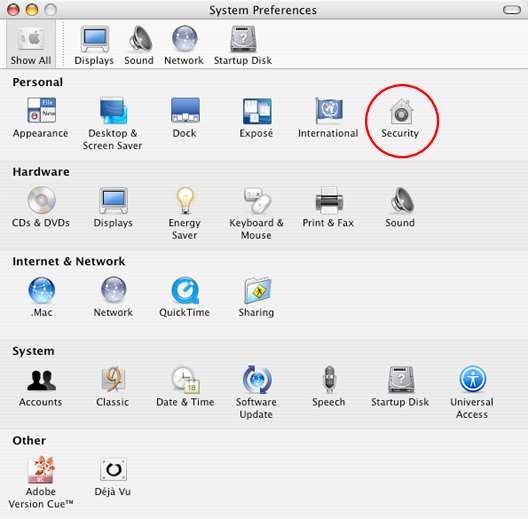The height and width of the screenshot is (519, 528).
Task: Open Displays in the Hardware section
Action: [x=113, y=207]
